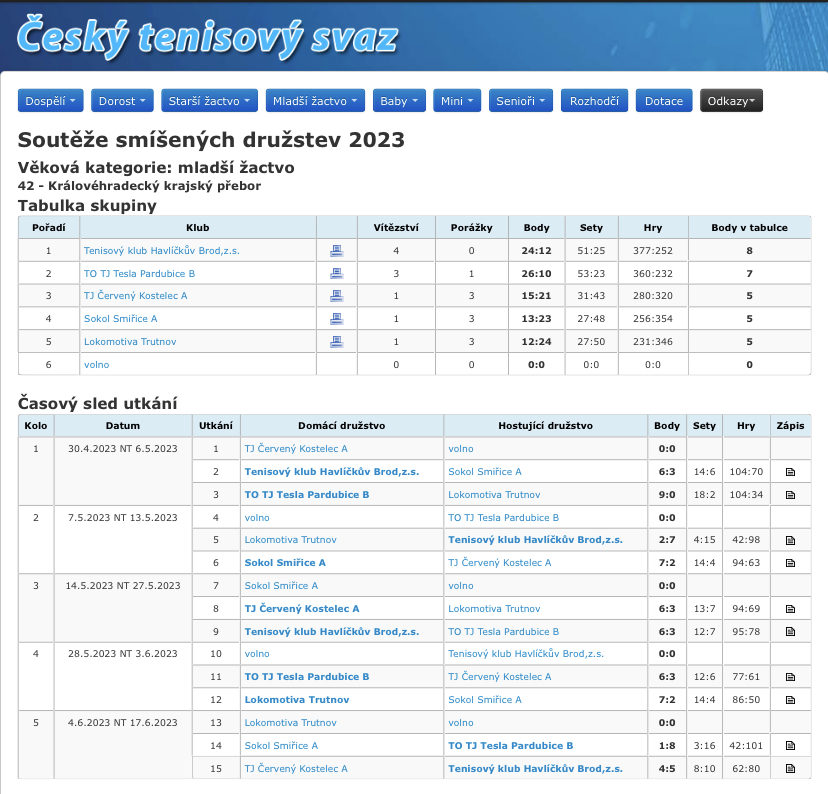The height and width of the screenshot is (794, 828).
Task: Open Sokol Smiřice A in standings table
Action: click(120, 319)
